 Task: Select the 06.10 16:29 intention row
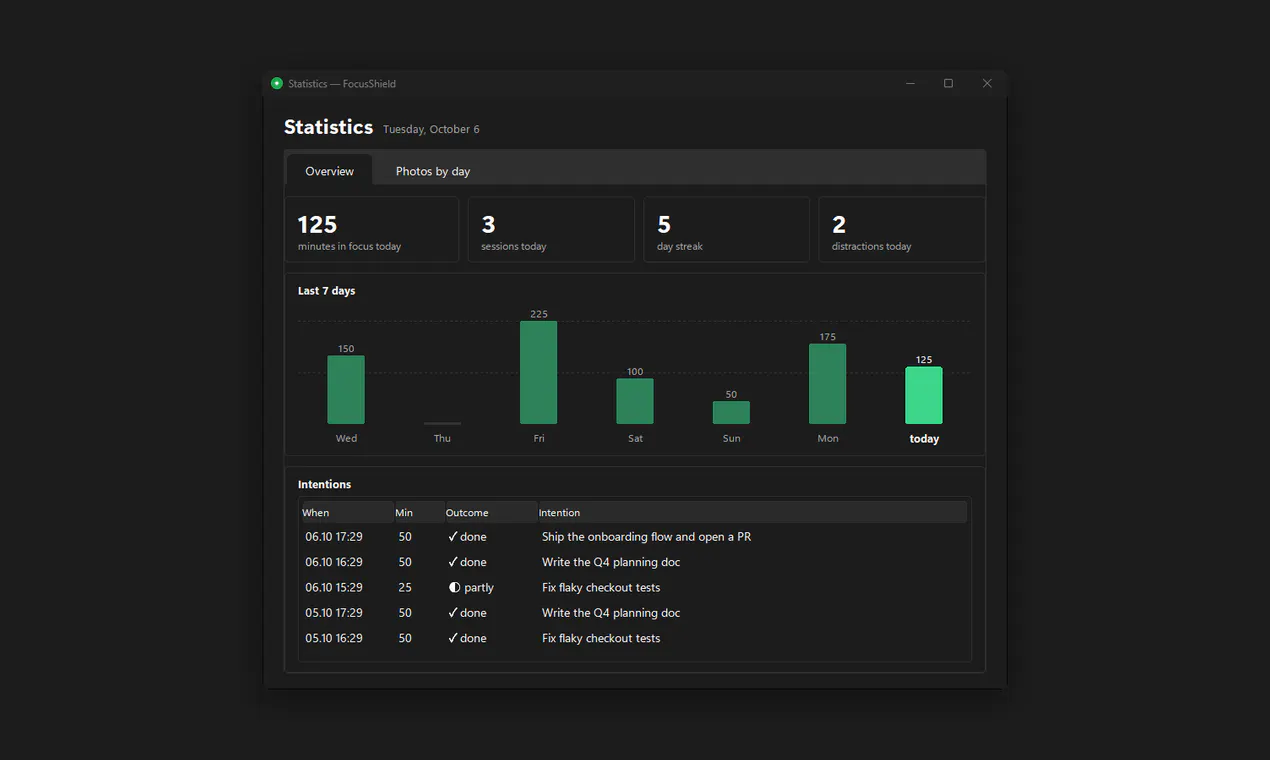[635, 562]
